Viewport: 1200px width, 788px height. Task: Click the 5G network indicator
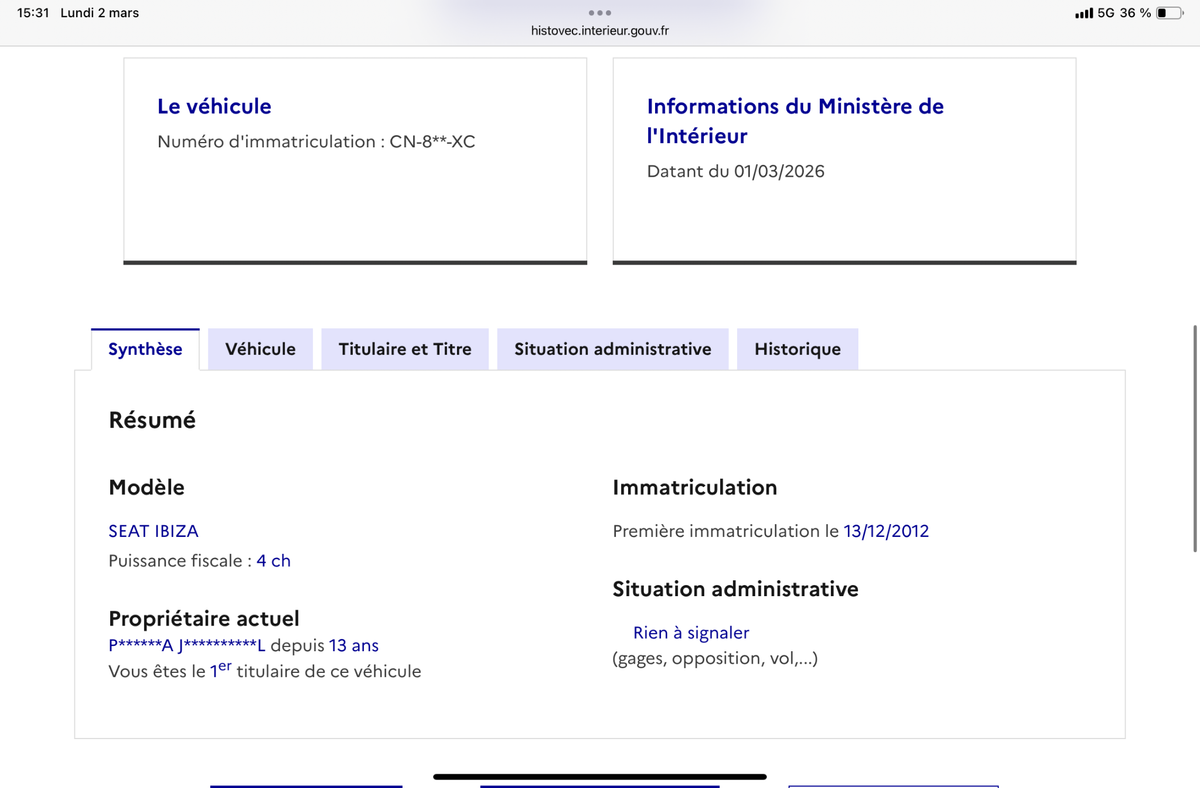click(x=1106, y=13)
